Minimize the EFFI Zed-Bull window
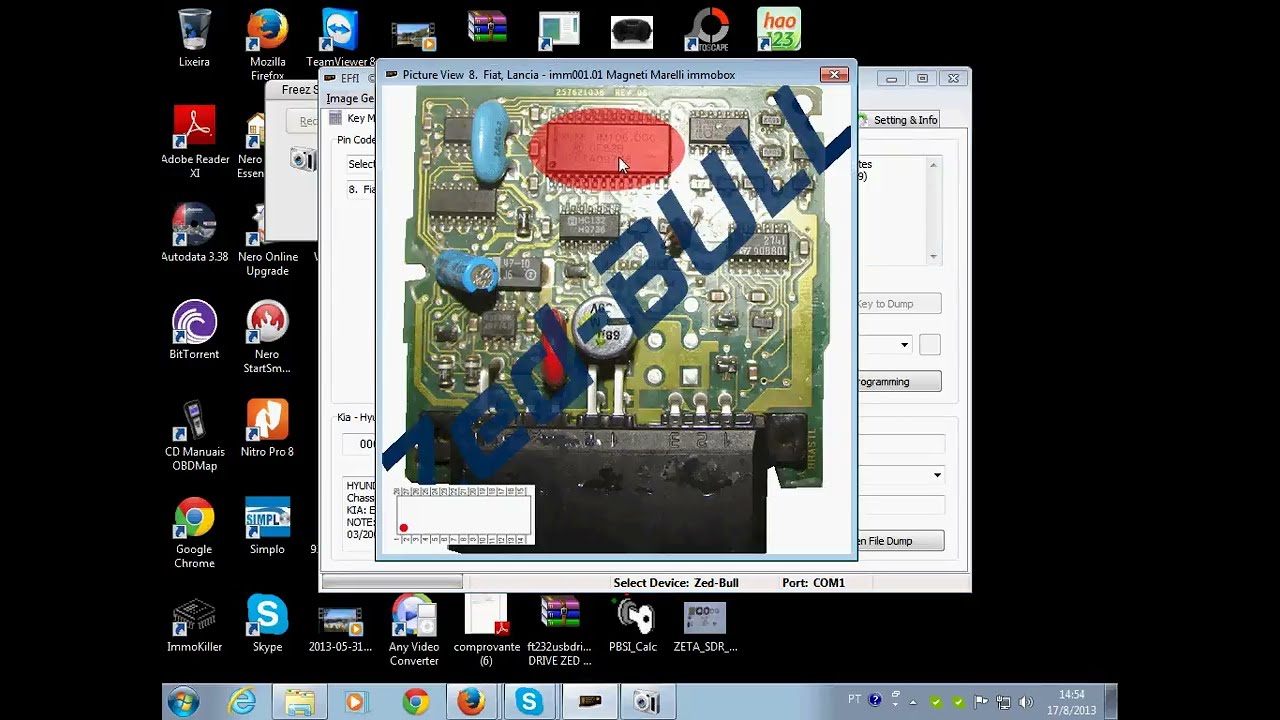1280x720 pixels. point(891,78)
